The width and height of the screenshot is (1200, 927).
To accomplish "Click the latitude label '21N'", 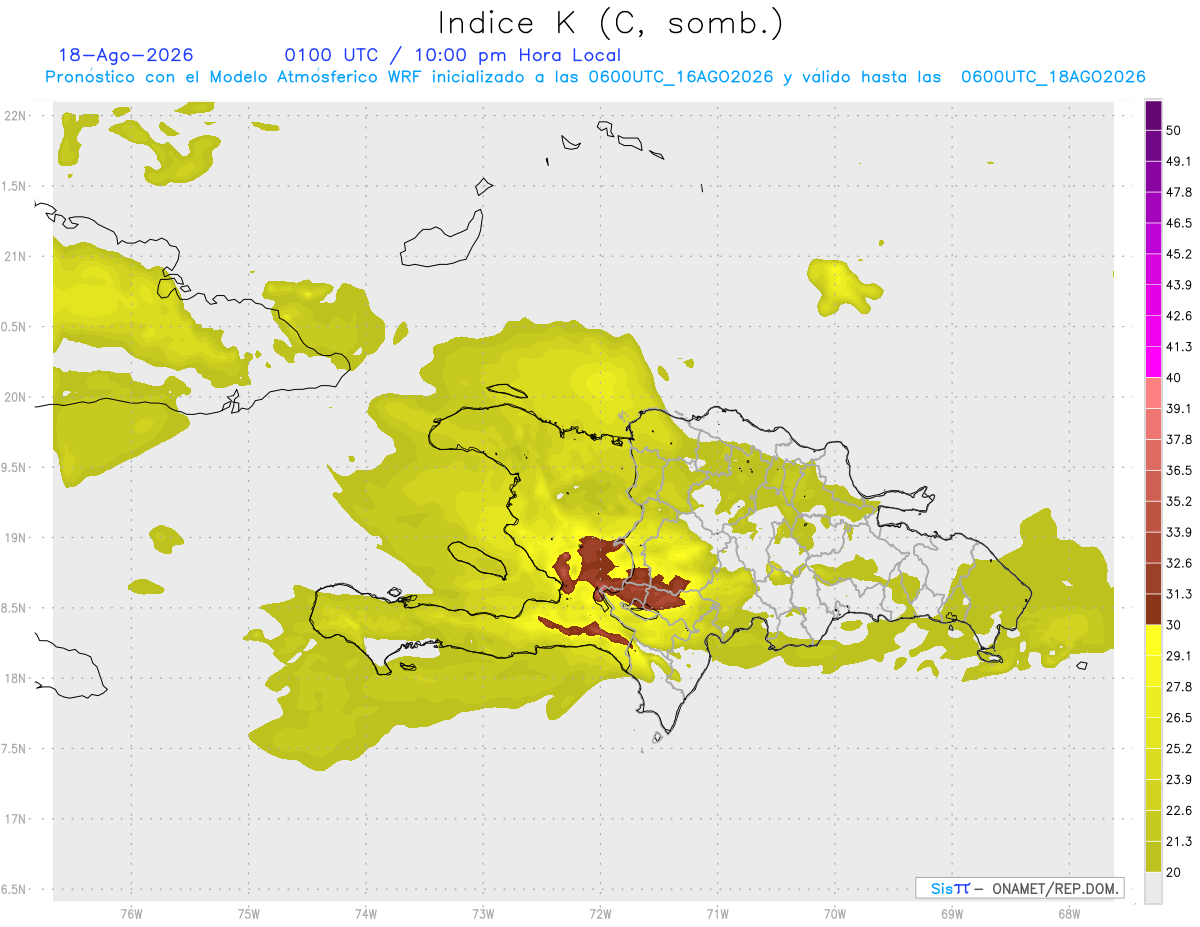I will tap(16, 256).
